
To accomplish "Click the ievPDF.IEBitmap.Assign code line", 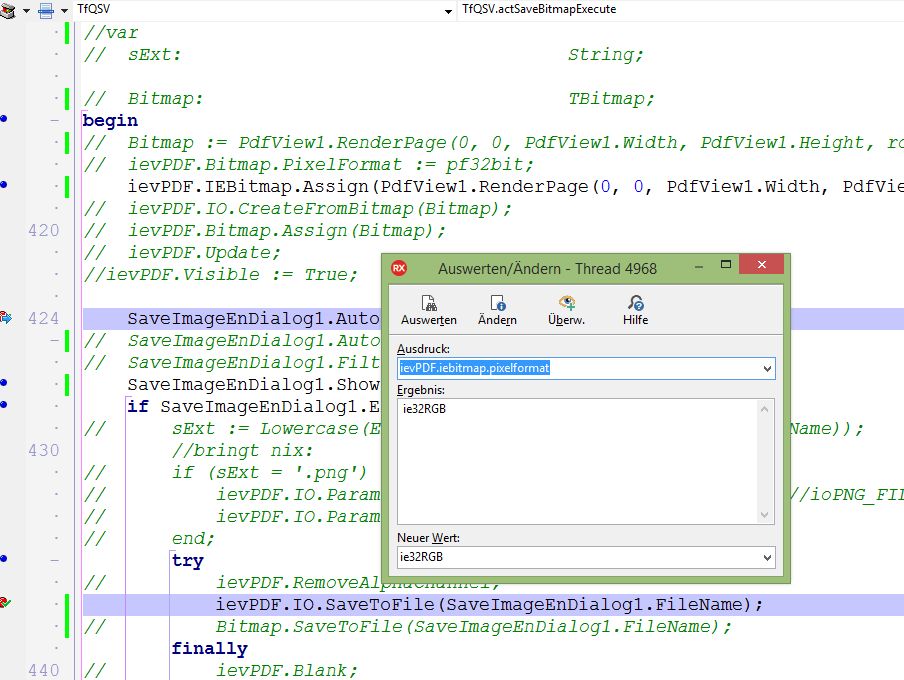I will coord(515,187).
